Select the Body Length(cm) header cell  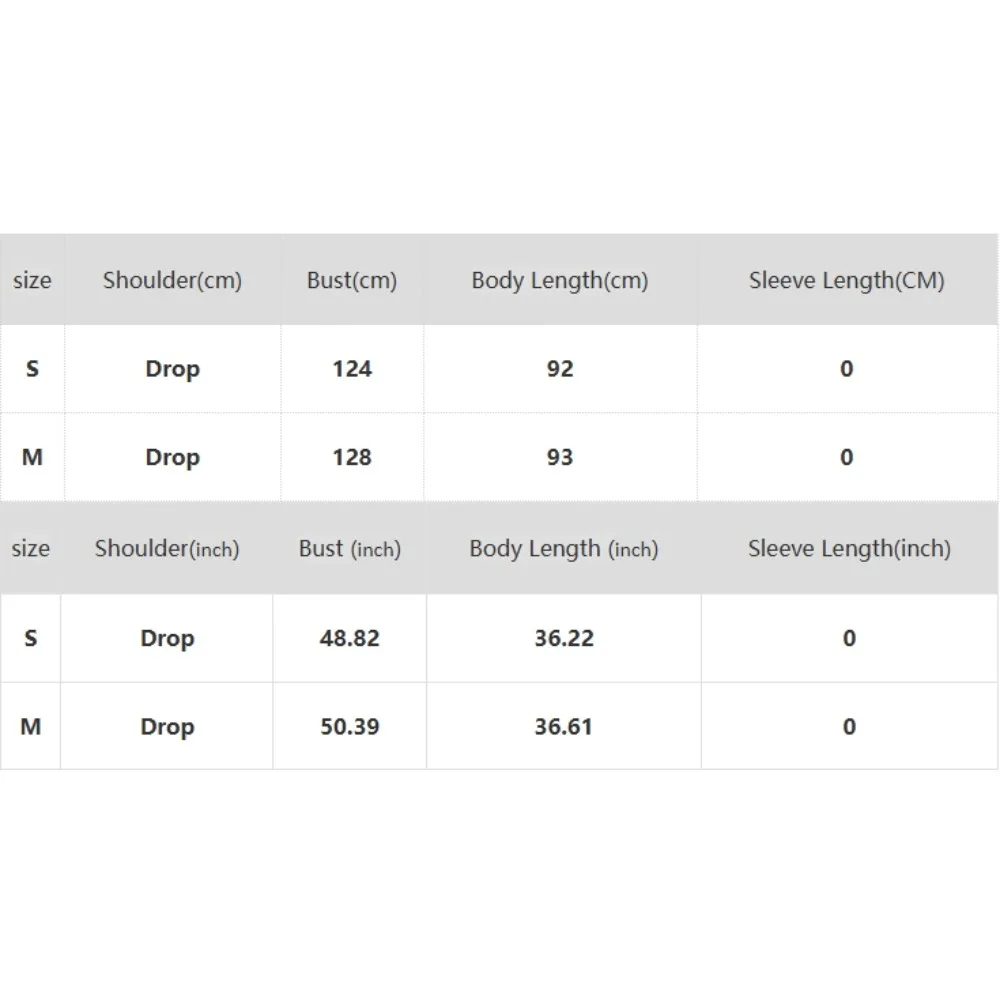tap(560, 281)
